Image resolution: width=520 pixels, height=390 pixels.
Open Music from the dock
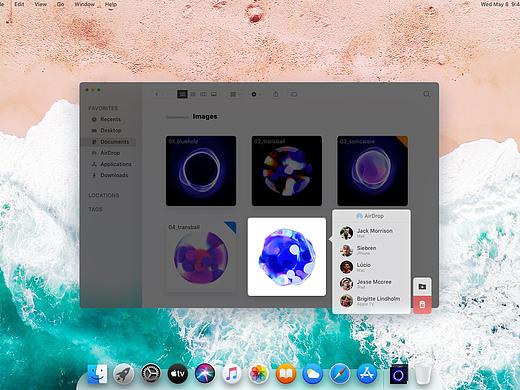point(231,374)
